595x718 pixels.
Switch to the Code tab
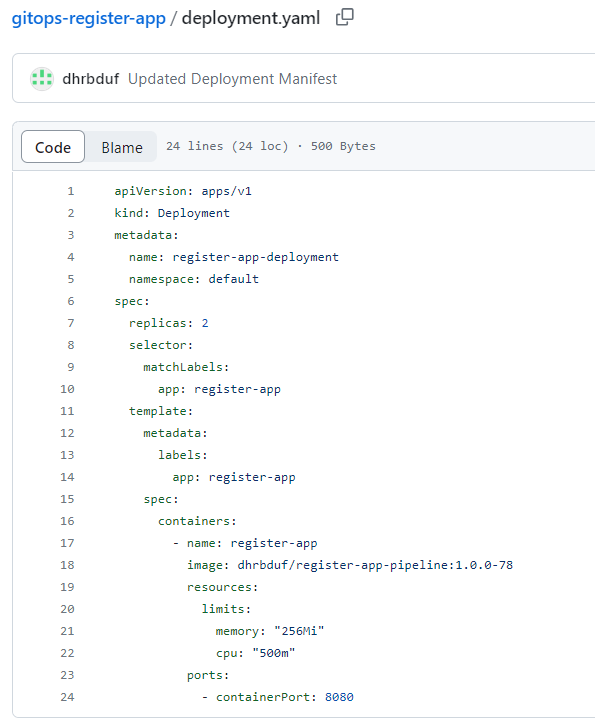(53, 147)
